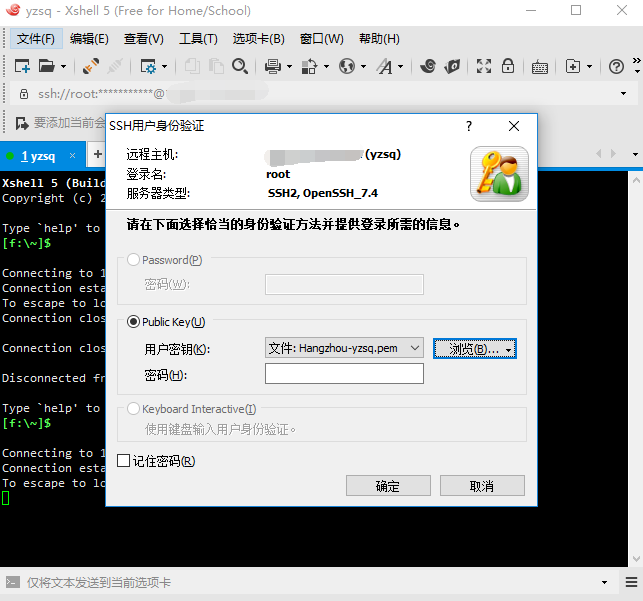
Task: Click the tab scroll right arrow
Action: click(x=613, y=154)
